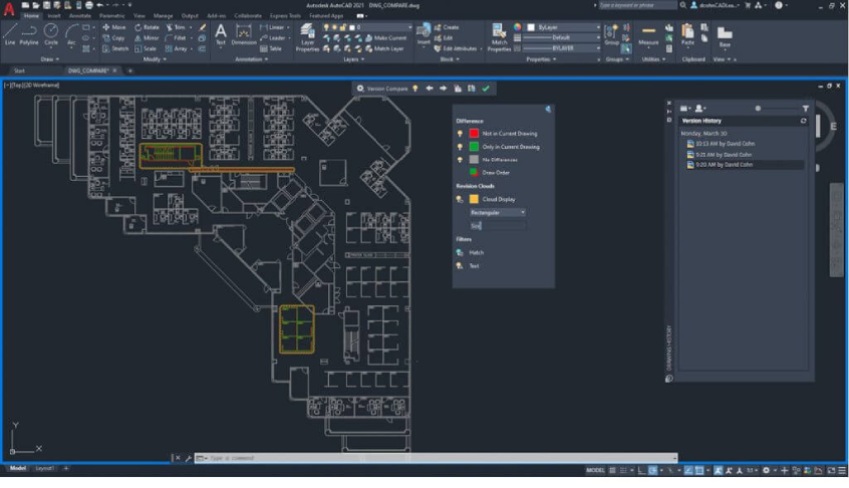The height and width of the screenshot is (488, 849).
Task: Toggle visibility of Not in Current Drawing
Action: 460,133
